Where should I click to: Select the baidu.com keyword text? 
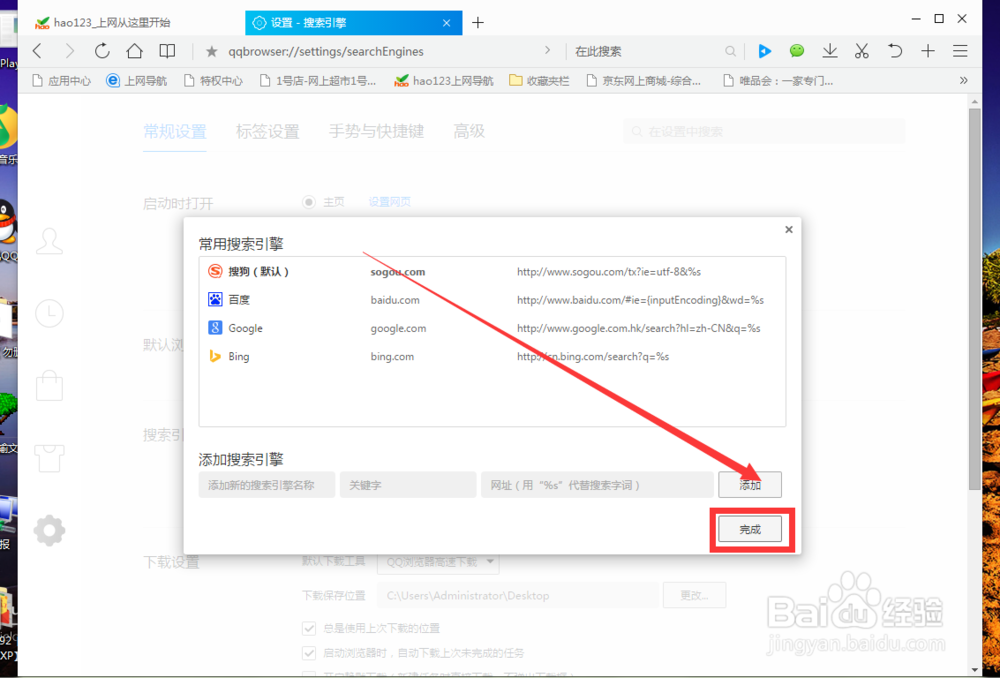click(395, 300)
